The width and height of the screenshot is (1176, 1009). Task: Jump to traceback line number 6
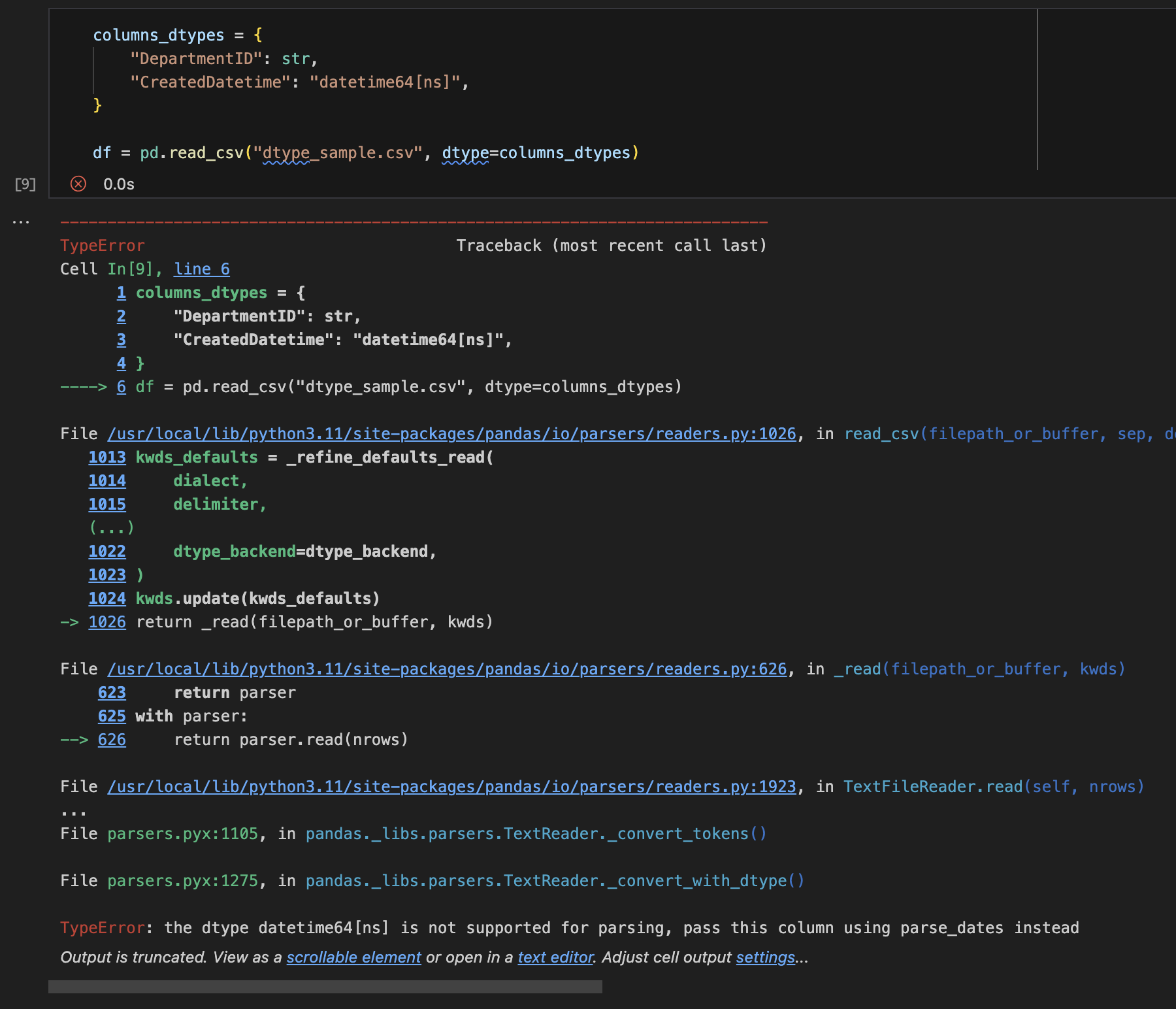click(x=122, y=387)
